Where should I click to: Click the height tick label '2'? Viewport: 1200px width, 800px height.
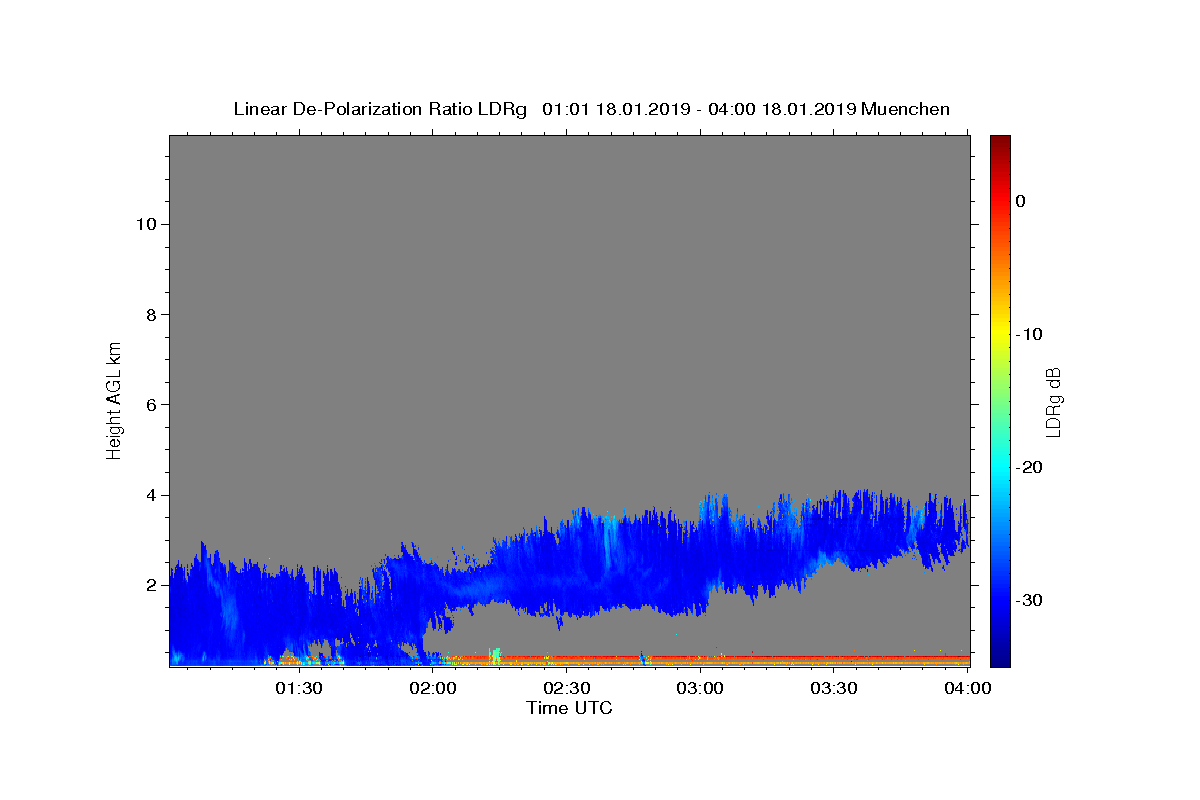point(150,585)
